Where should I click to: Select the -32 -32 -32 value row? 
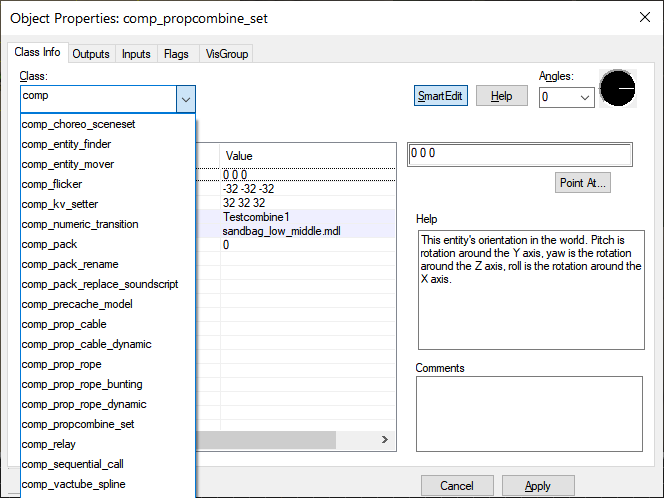coord(296,188)
